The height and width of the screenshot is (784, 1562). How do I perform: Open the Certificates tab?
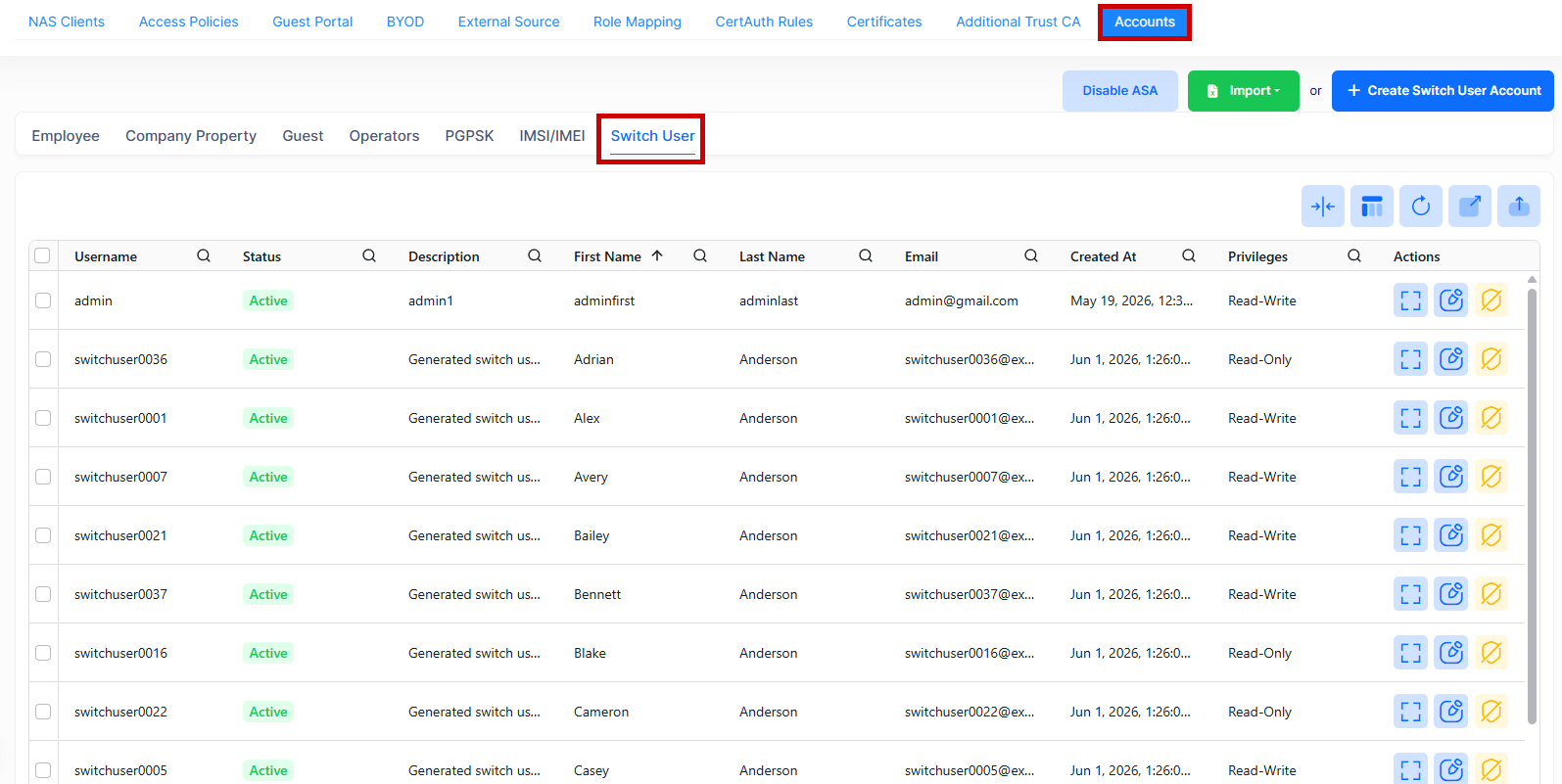(x=884, y=22)
